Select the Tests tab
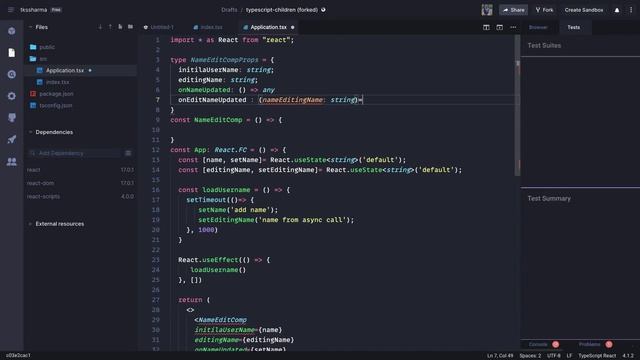 [x=573, y=27]
